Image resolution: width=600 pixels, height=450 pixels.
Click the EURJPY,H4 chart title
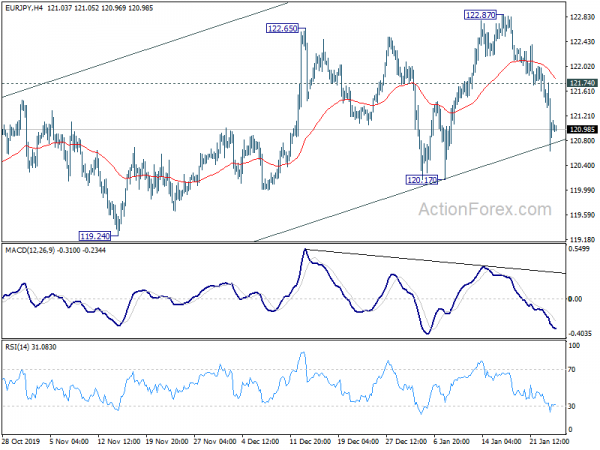point(24,8)
